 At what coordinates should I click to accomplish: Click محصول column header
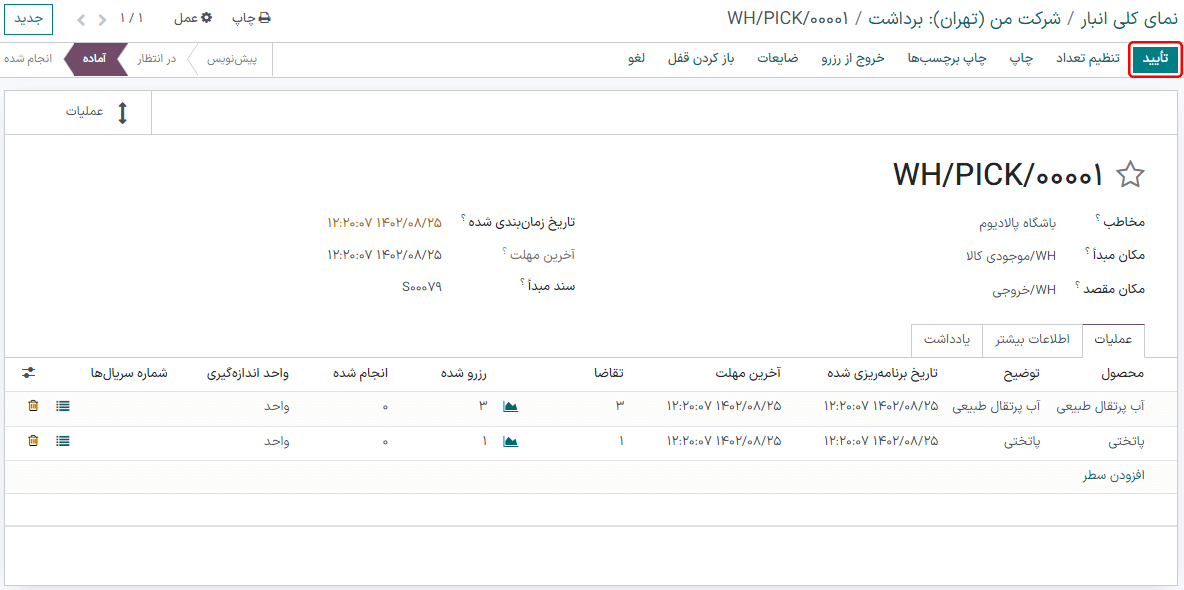coord(1121,373)
